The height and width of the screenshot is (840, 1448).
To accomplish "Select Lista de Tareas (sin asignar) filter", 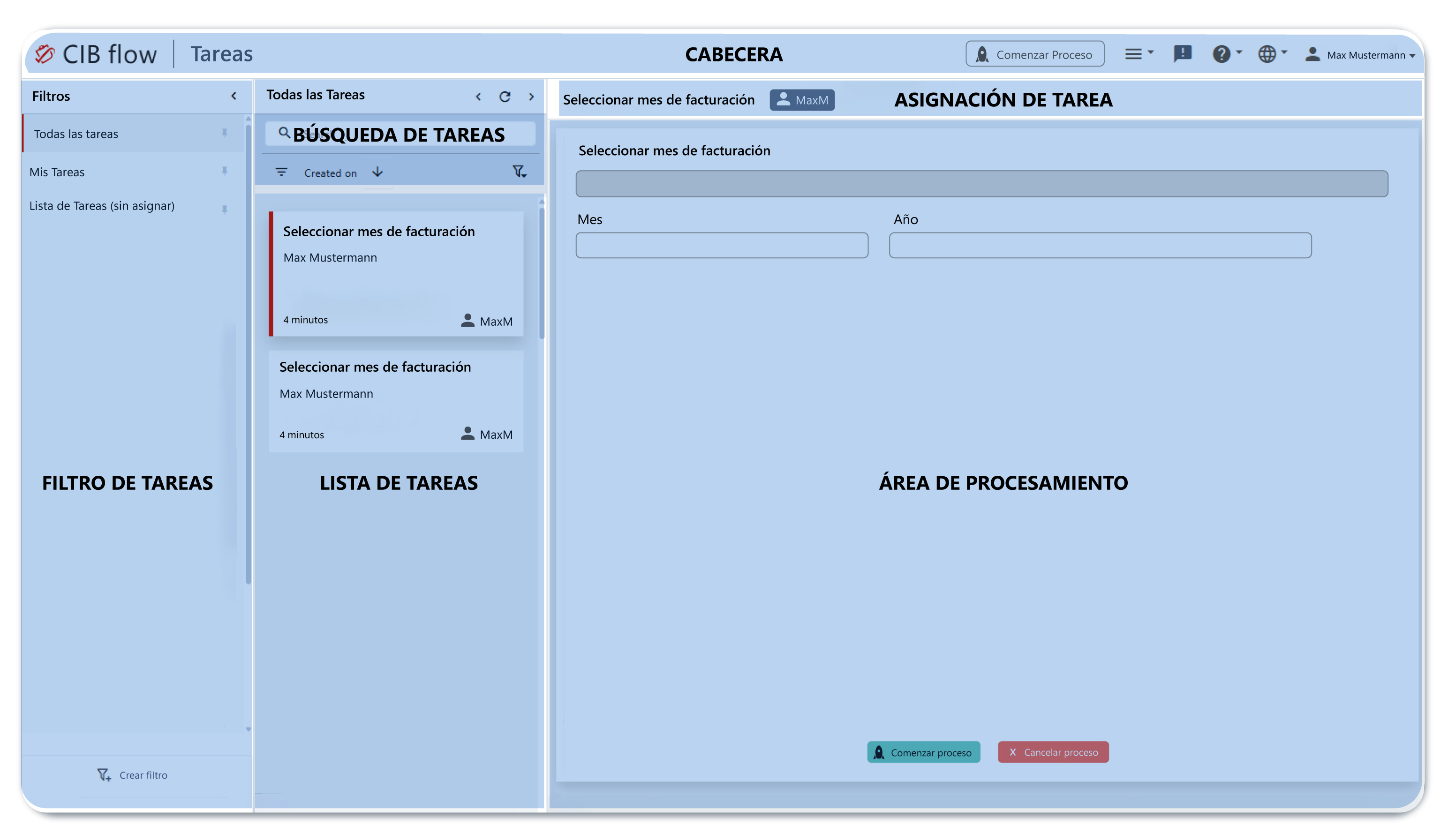I will 102,206.
